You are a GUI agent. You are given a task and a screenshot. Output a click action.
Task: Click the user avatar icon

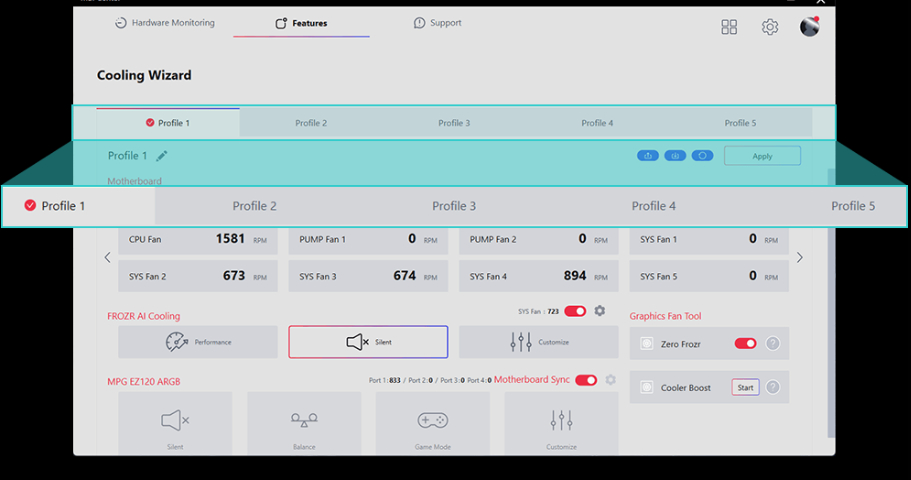click(x=810, y=27)
